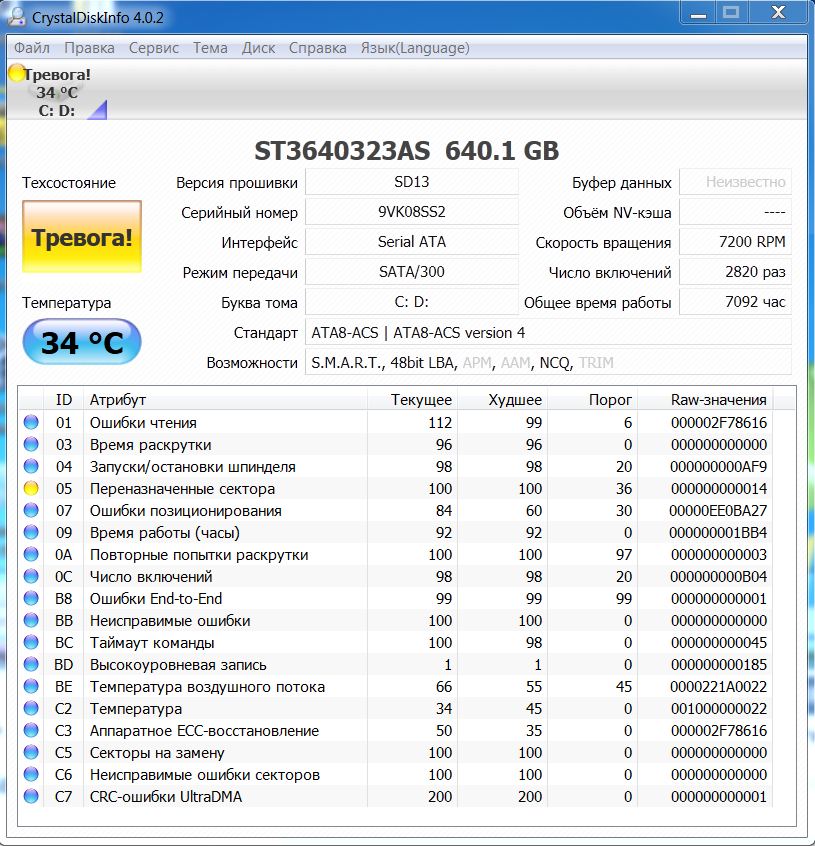Select the Высокоуровневая запись attribute text
The image size is (815, 846).
(x=178, y=665)
